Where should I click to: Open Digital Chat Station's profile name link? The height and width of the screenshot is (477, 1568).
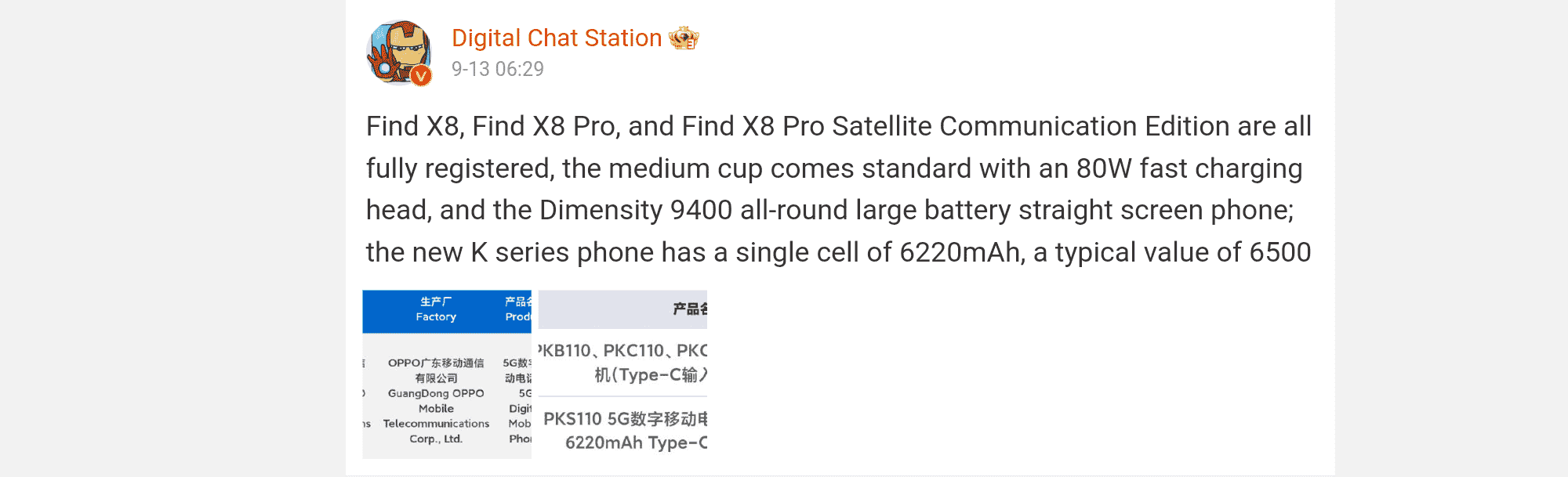(557, 38)
